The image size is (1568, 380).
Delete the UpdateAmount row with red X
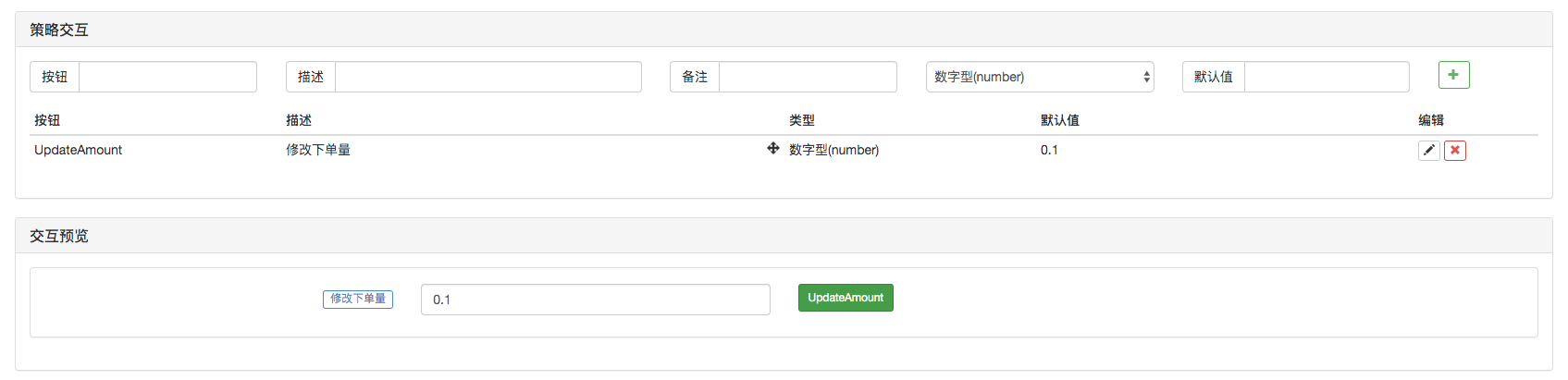coord(1455,151)
